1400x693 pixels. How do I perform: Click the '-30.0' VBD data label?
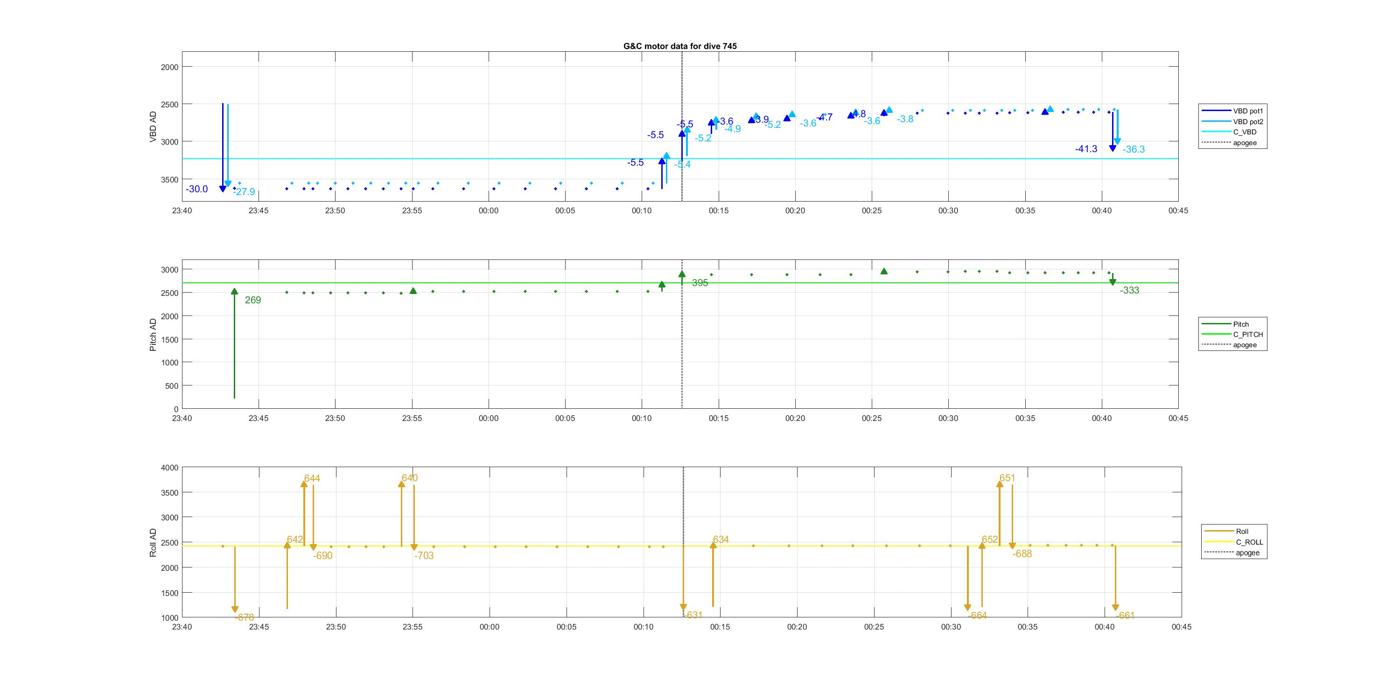[197, 189]
